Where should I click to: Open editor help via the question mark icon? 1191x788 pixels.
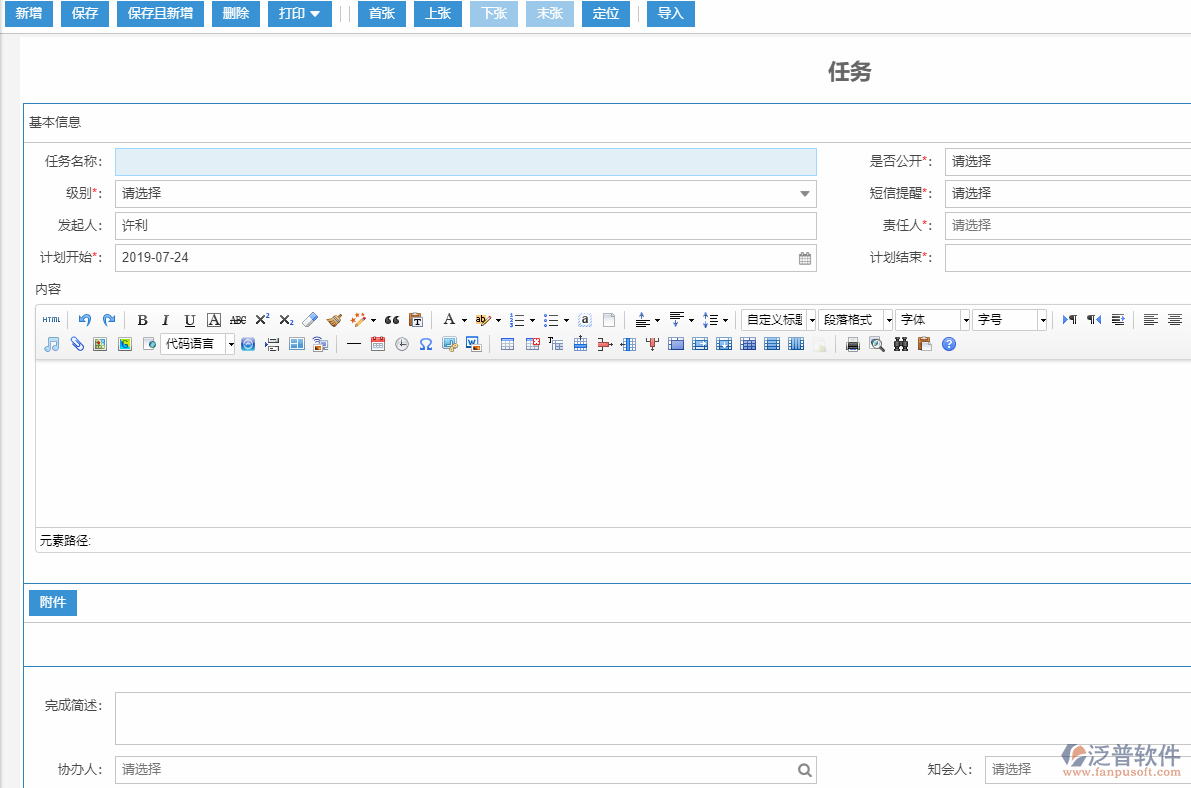(947, 344)
